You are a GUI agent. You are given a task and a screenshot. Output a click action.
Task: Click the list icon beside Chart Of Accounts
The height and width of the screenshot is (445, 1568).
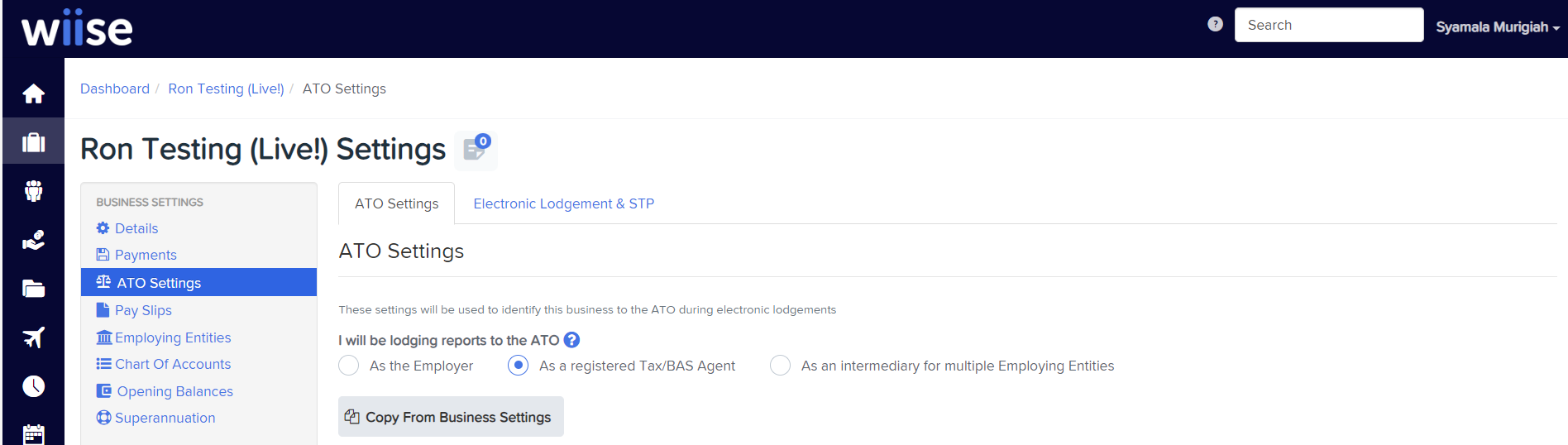(x=103, y=363)
